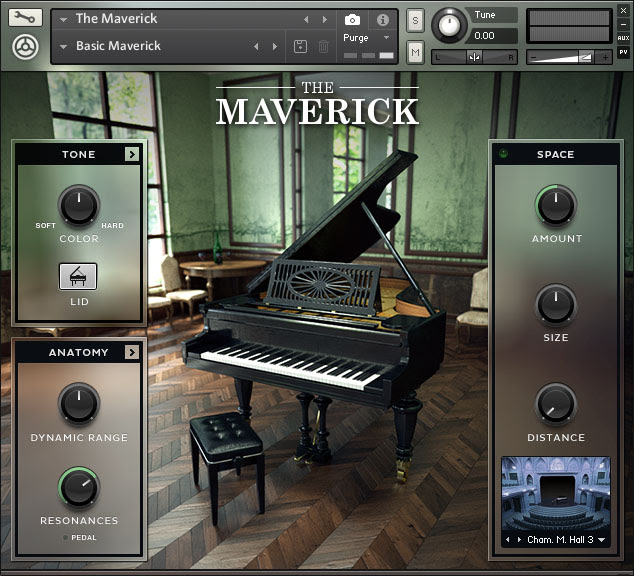
Task: Select previous snapshot for Basic Maverick
Action: coord(256,46)
